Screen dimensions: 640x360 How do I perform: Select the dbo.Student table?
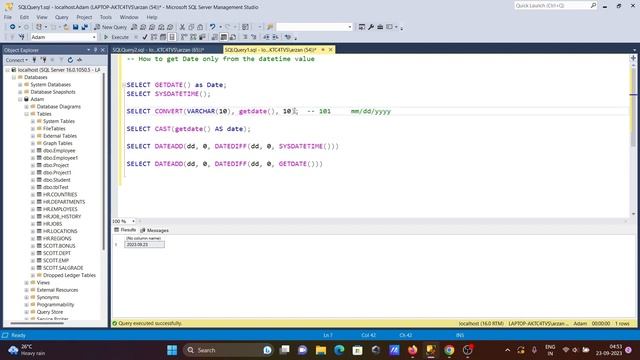[x=56, y=180]
